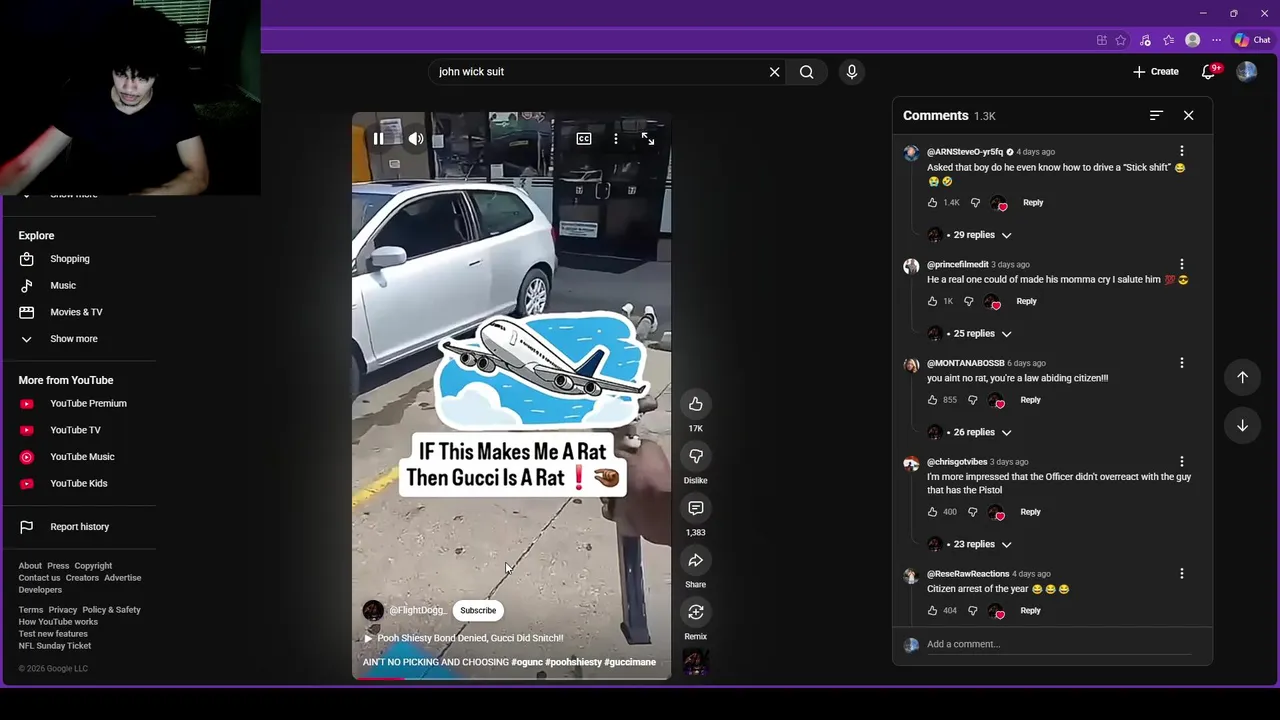The width and height of the screenshot is (1280, 720).
Task: Reply to the @ARNSteveO-yr5fq comment
Action: pos(1033,203)
